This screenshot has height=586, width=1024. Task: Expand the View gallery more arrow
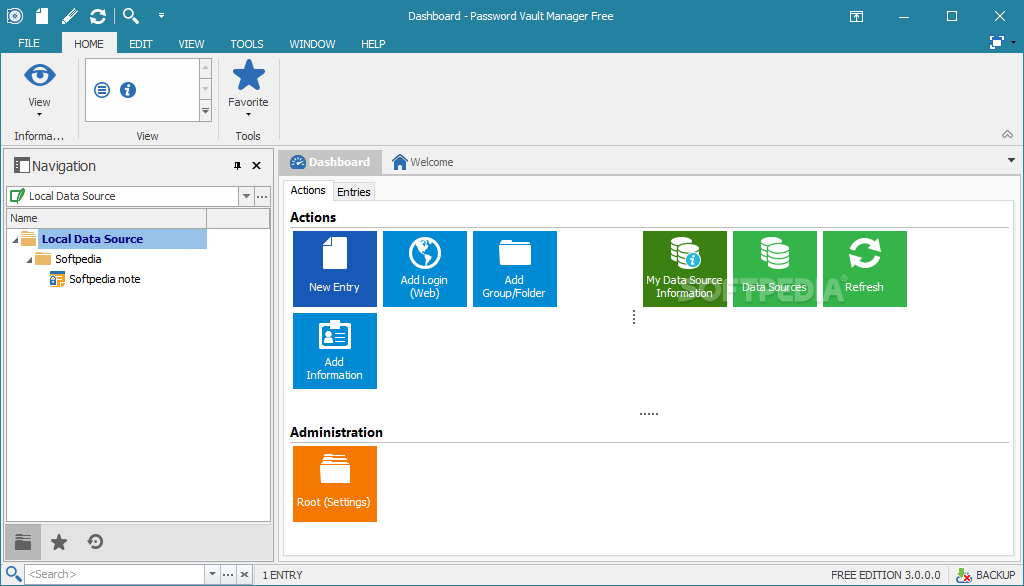pos(206,111)
